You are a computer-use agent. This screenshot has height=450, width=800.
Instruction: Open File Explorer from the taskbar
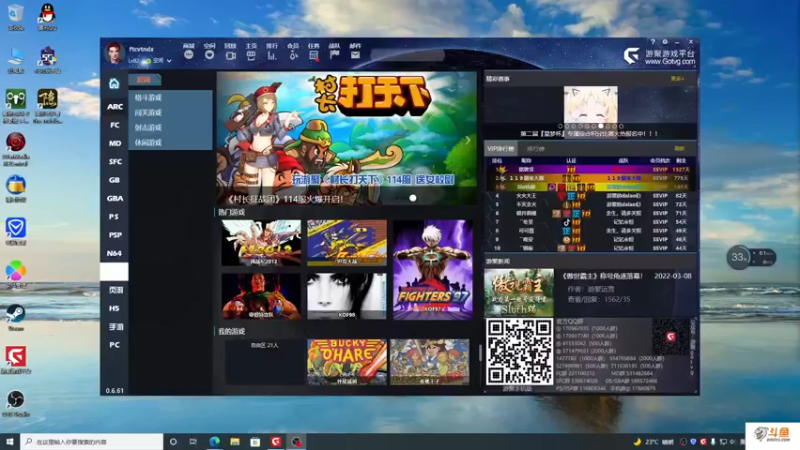click(235, 442)
